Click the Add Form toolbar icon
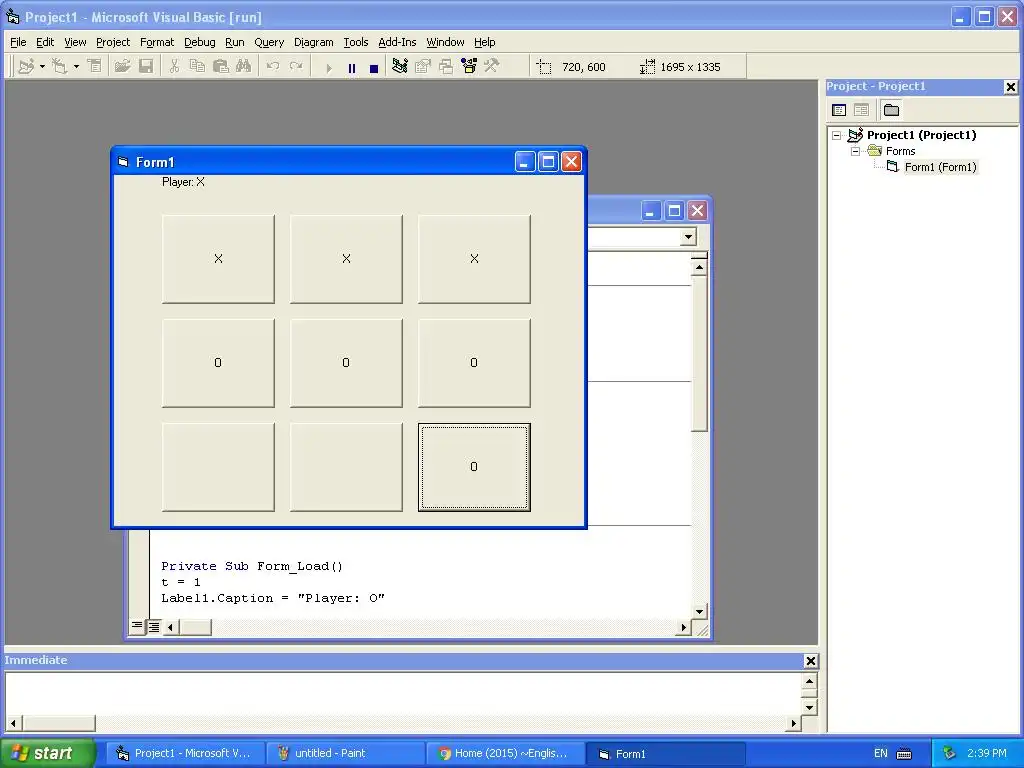The width and height of the screenshot is (1024, 768). [x=59, y=67]
